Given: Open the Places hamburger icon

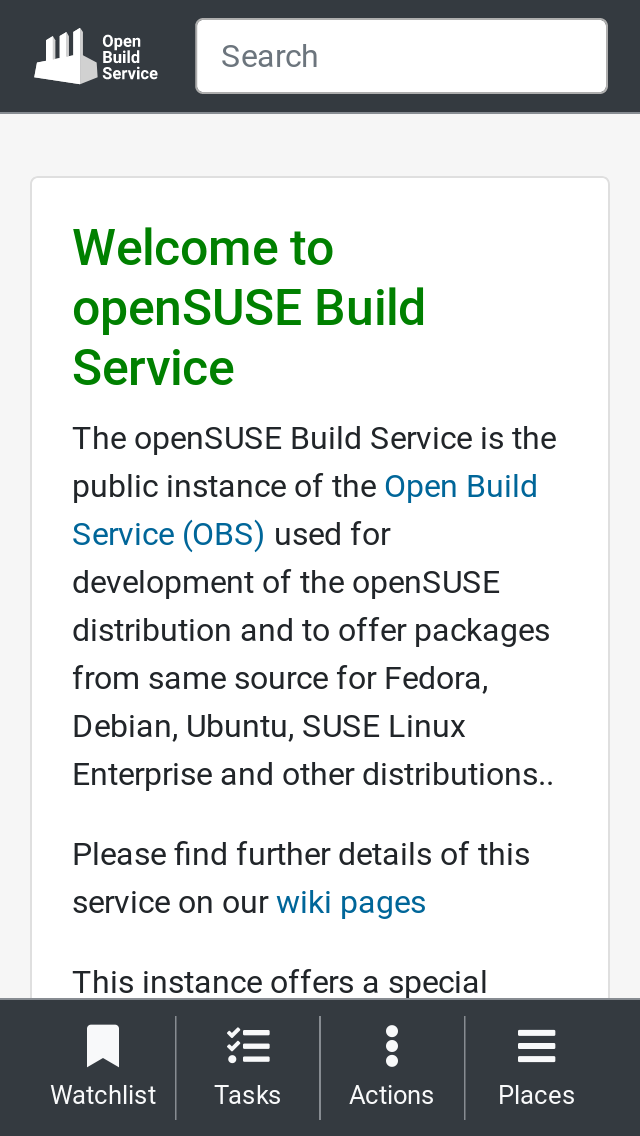Looking at the screenshot, I should (x=536, y=1046).
